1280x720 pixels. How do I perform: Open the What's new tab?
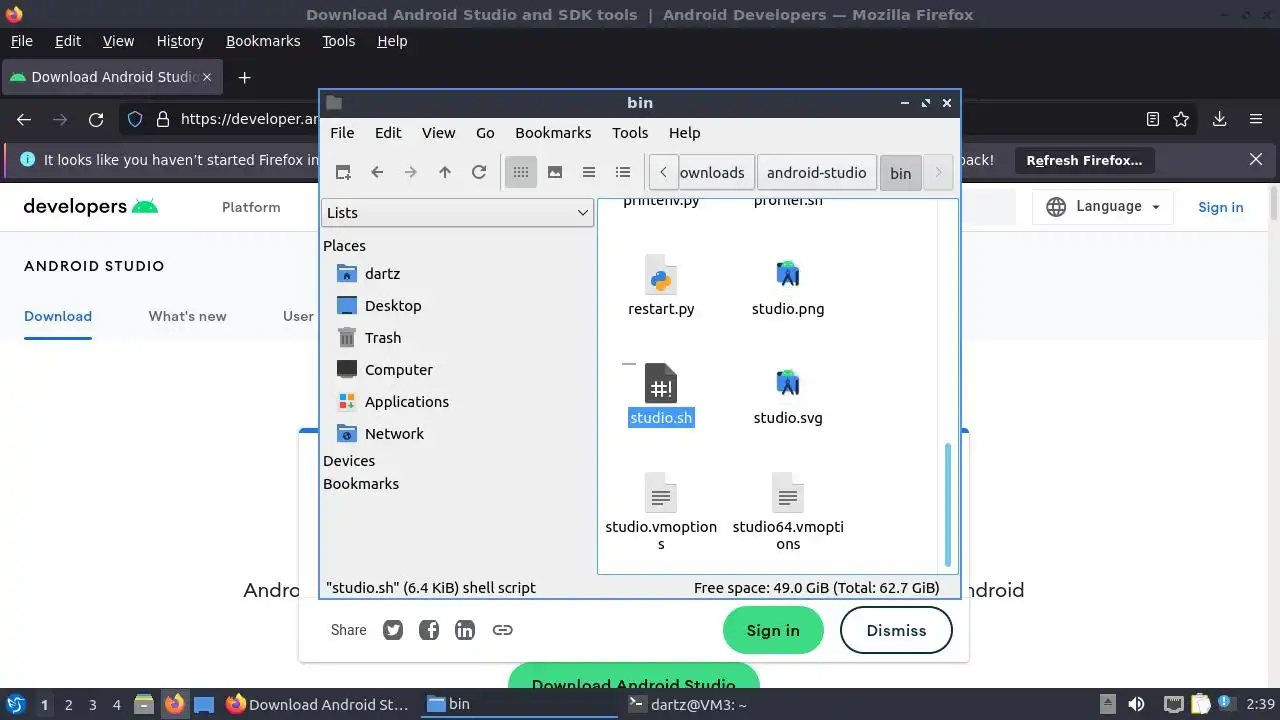point(187,316)
